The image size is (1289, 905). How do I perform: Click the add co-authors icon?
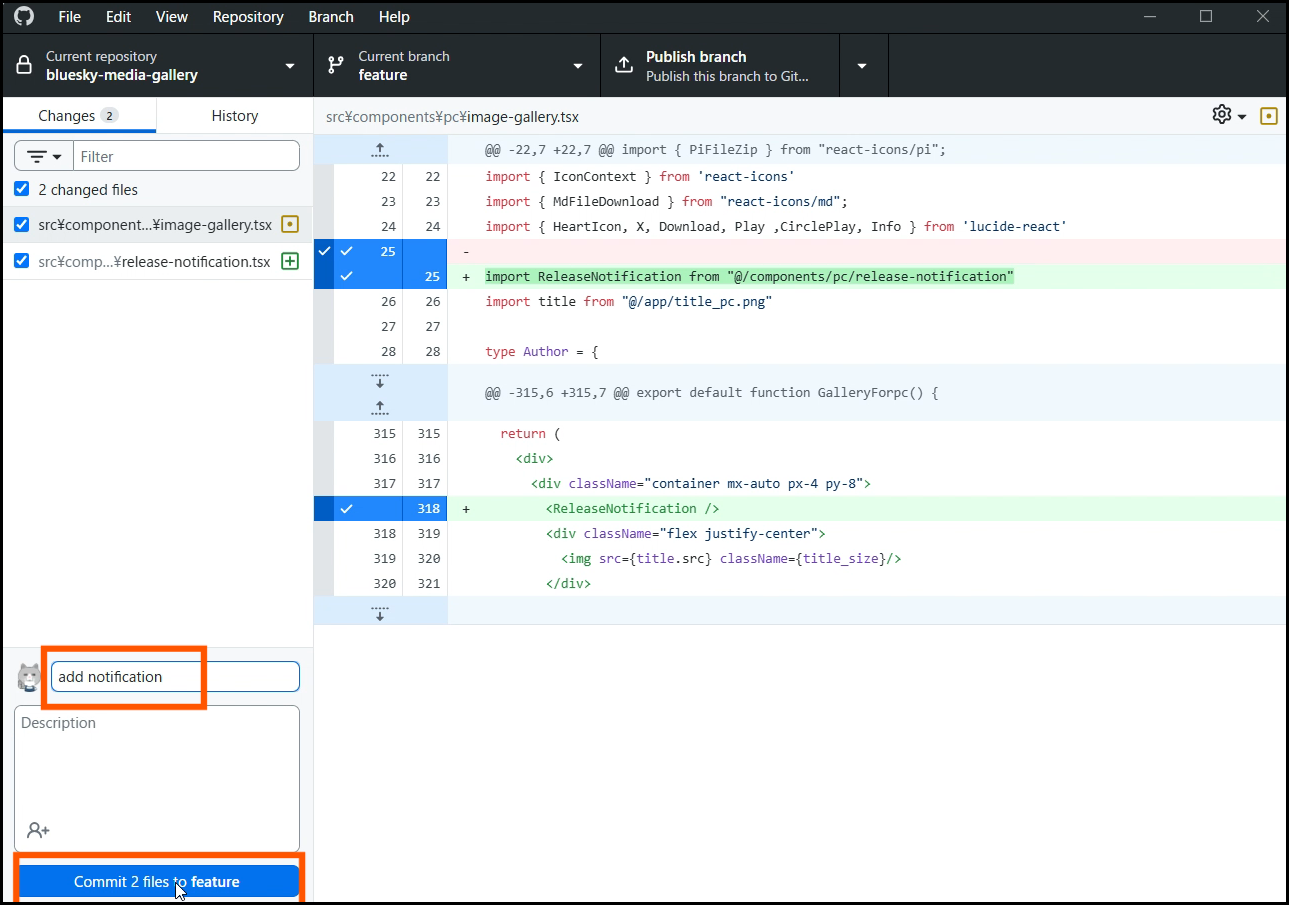click(x=38, y=830)
